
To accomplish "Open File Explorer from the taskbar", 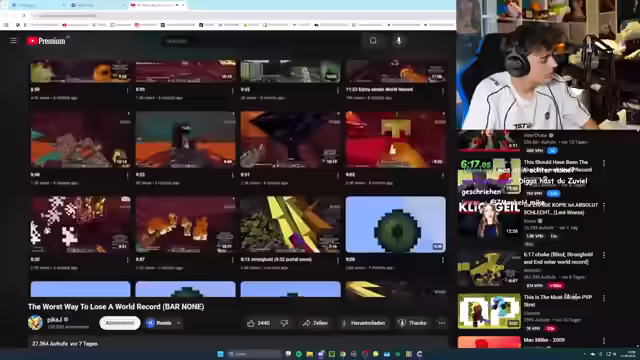I will (x=310, y=354).
